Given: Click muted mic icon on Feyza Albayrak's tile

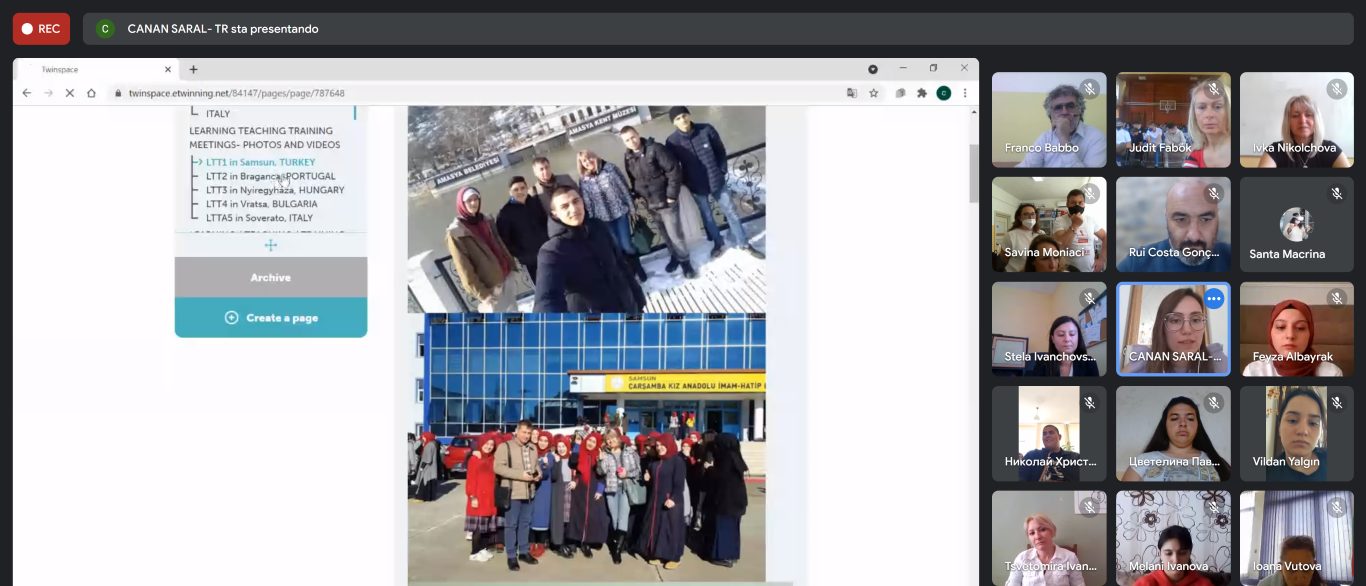Looking at the screenshot, I should pyautogui.click(x=1337, y=298).
